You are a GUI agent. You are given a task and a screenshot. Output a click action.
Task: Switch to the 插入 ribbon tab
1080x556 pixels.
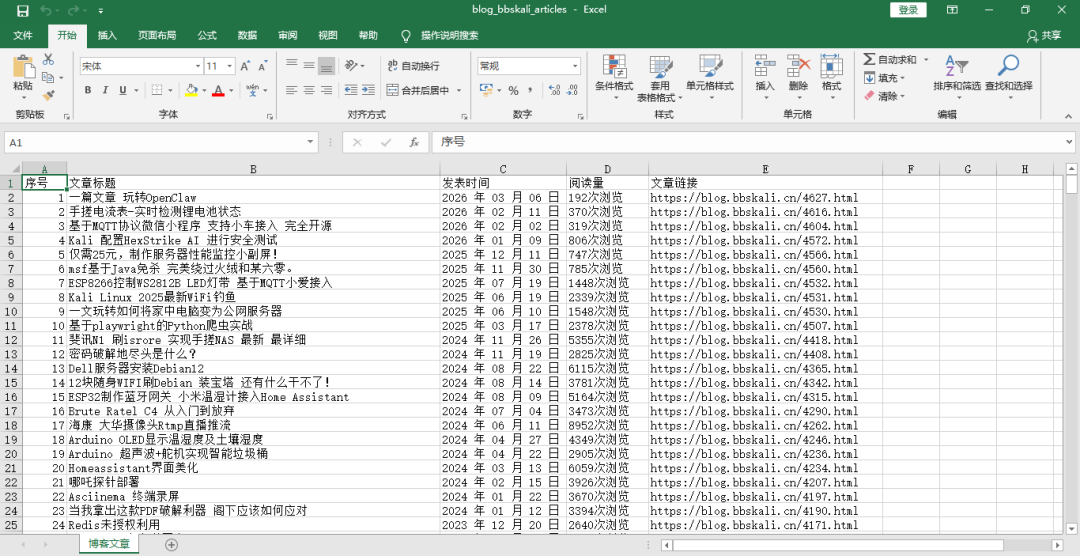pos(107,35)
